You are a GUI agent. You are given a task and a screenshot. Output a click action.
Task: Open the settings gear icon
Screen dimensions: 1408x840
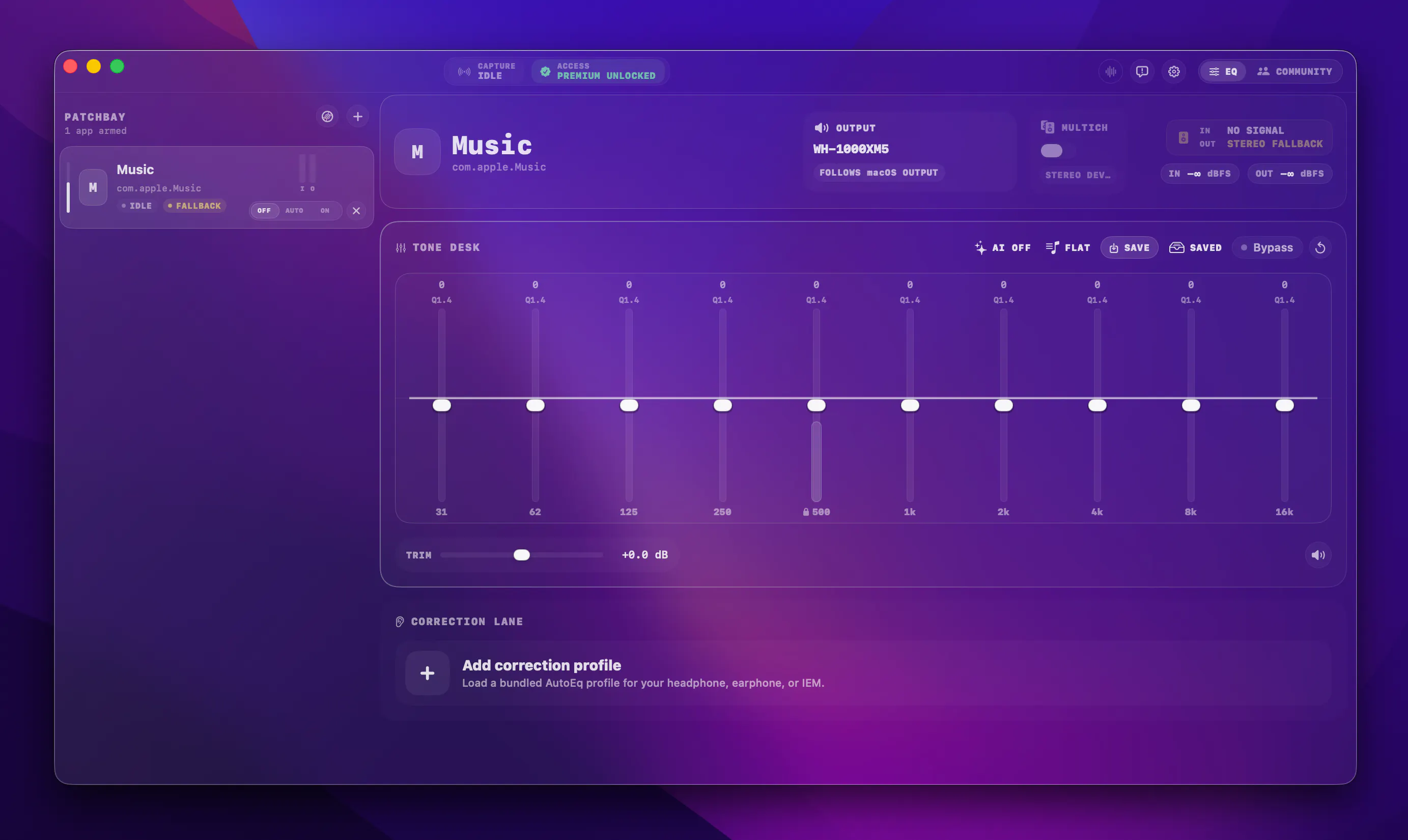point(1174,71)
